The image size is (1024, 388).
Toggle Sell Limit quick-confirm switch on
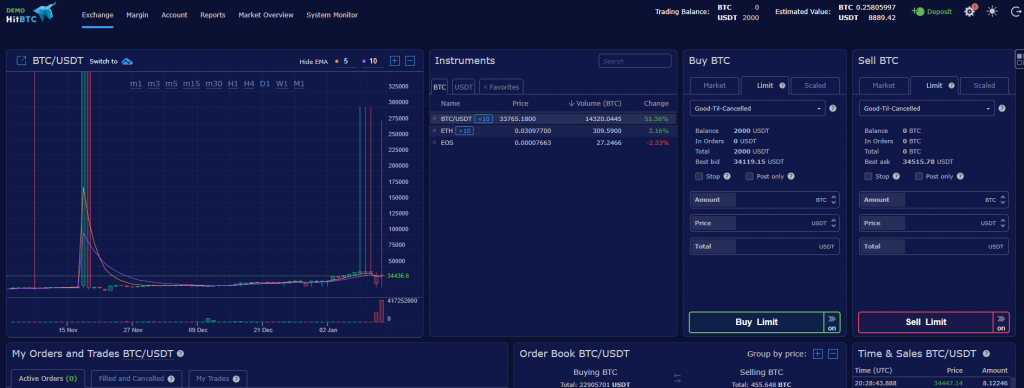coord(1001,322)
